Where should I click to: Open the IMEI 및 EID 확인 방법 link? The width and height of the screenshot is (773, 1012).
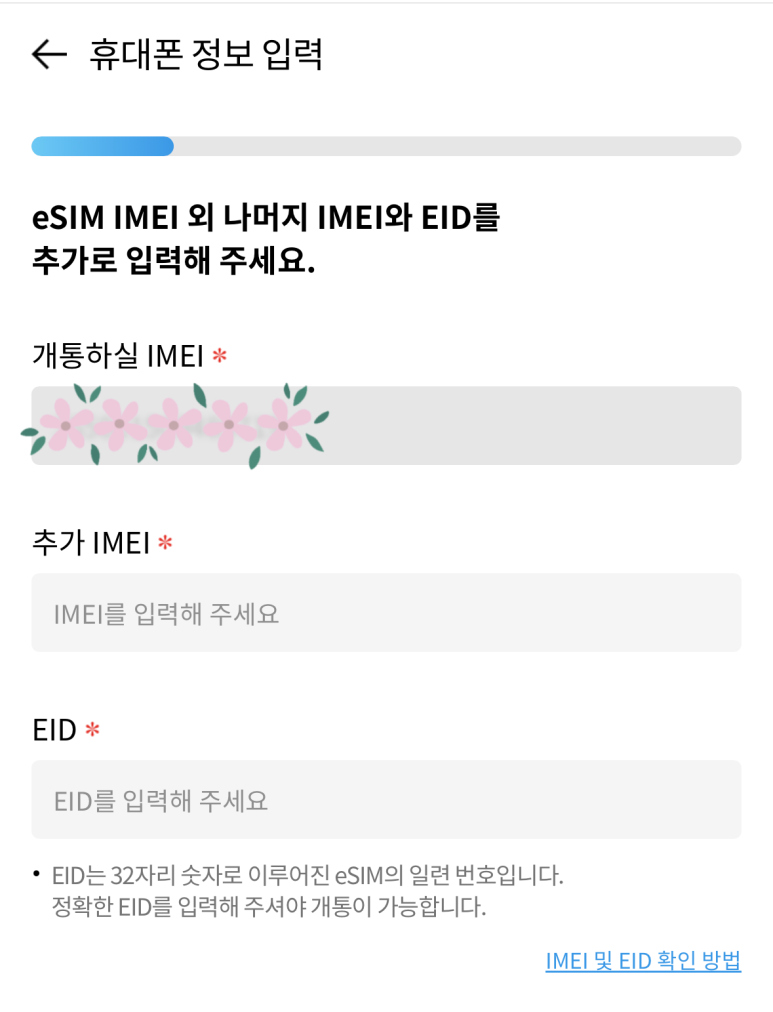point(643,961)
